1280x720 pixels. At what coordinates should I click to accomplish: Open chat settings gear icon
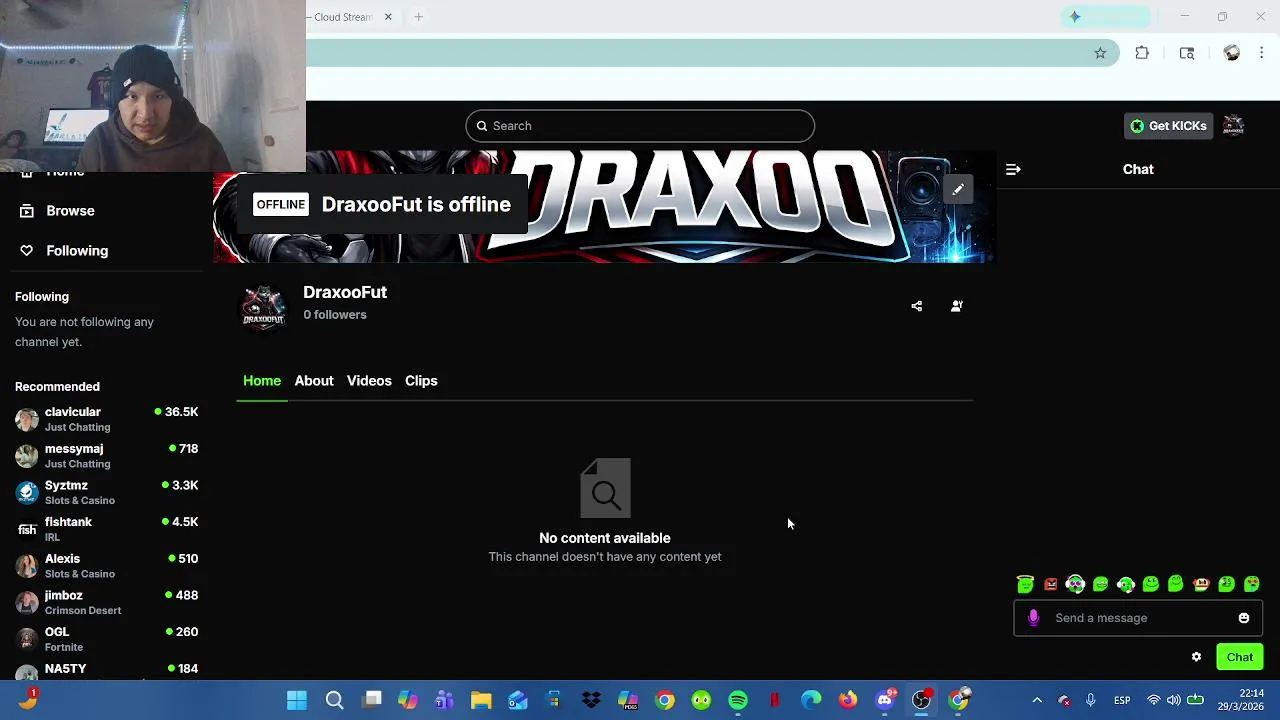click(x=1196, y=657)
